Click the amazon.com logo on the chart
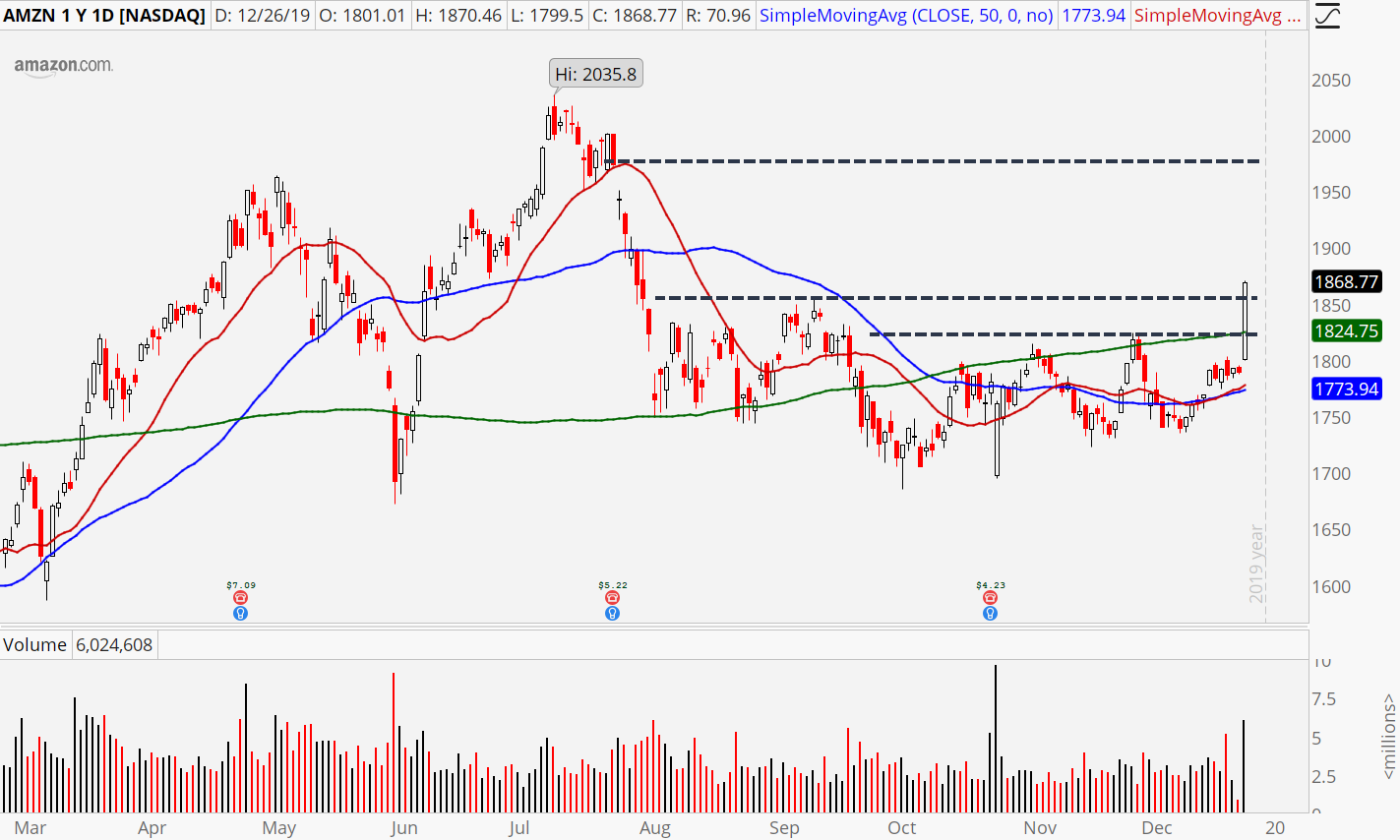The width and height of the screenshot is (1400, 840). 63,67
